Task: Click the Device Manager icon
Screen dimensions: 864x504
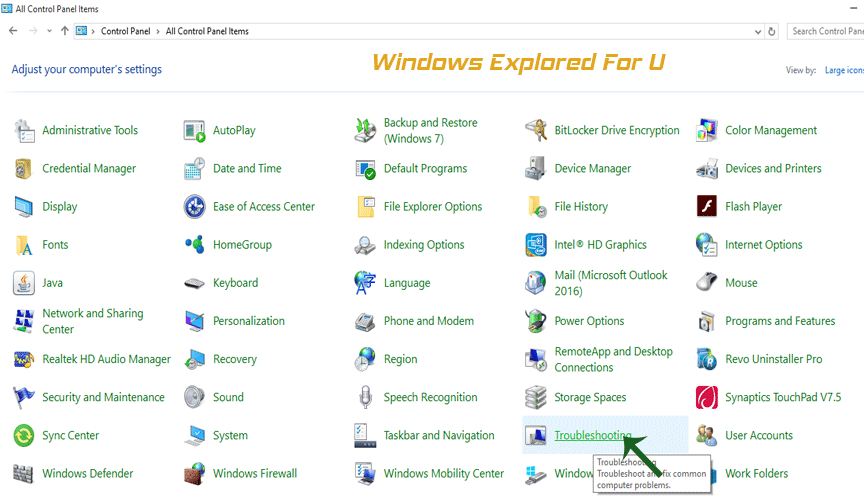Action: (536, 169)
